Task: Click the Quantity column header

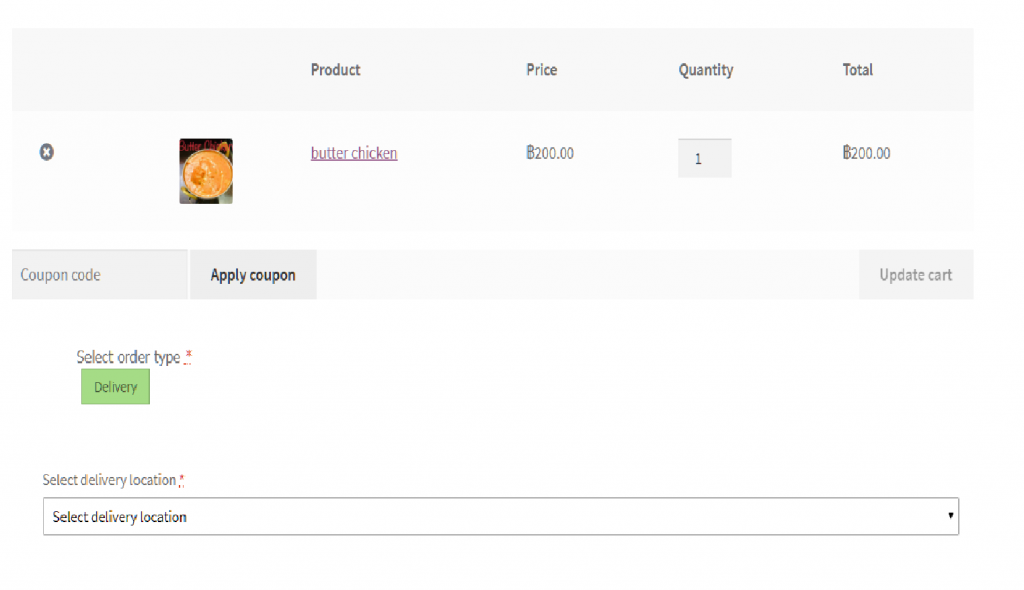Action: pyautogui.click(x=705, y=69)
